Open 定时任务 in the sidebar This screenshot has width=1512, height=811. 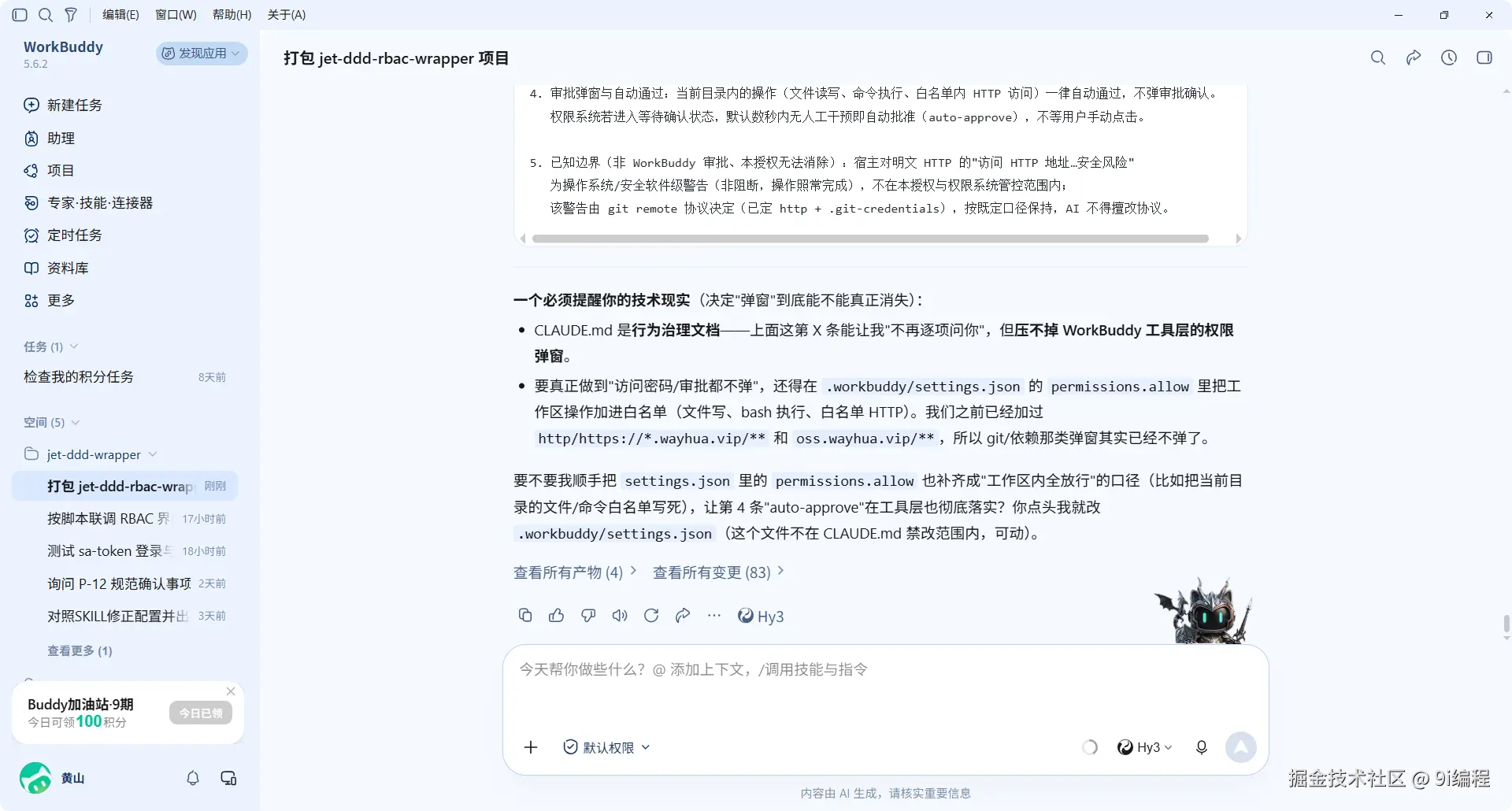(x=63, y=235)
